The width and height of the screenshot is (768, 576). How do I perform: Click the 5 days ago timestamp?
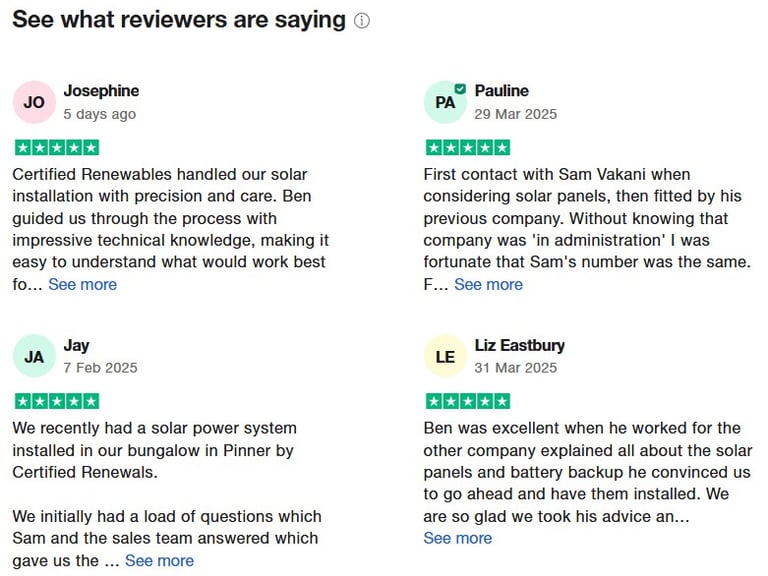99,114
